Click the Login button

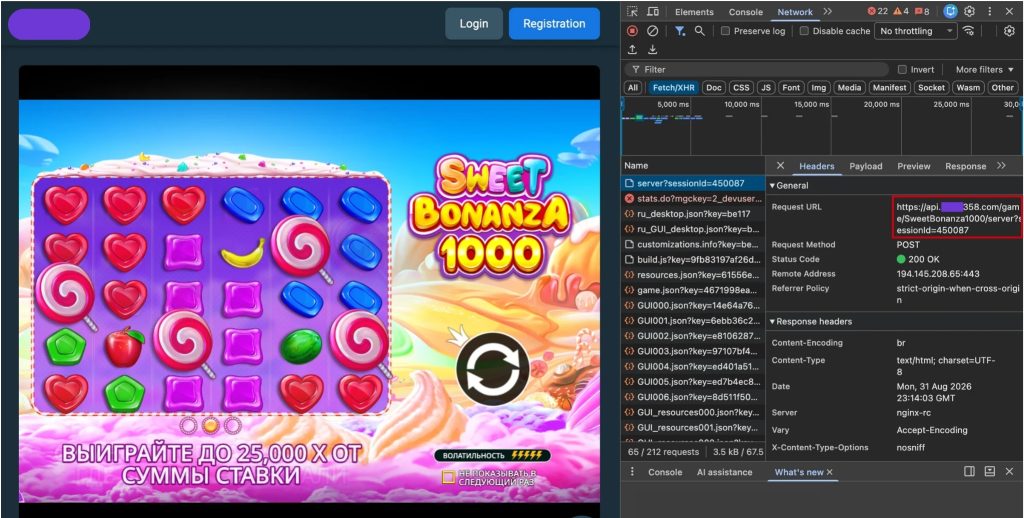[474, 24]
